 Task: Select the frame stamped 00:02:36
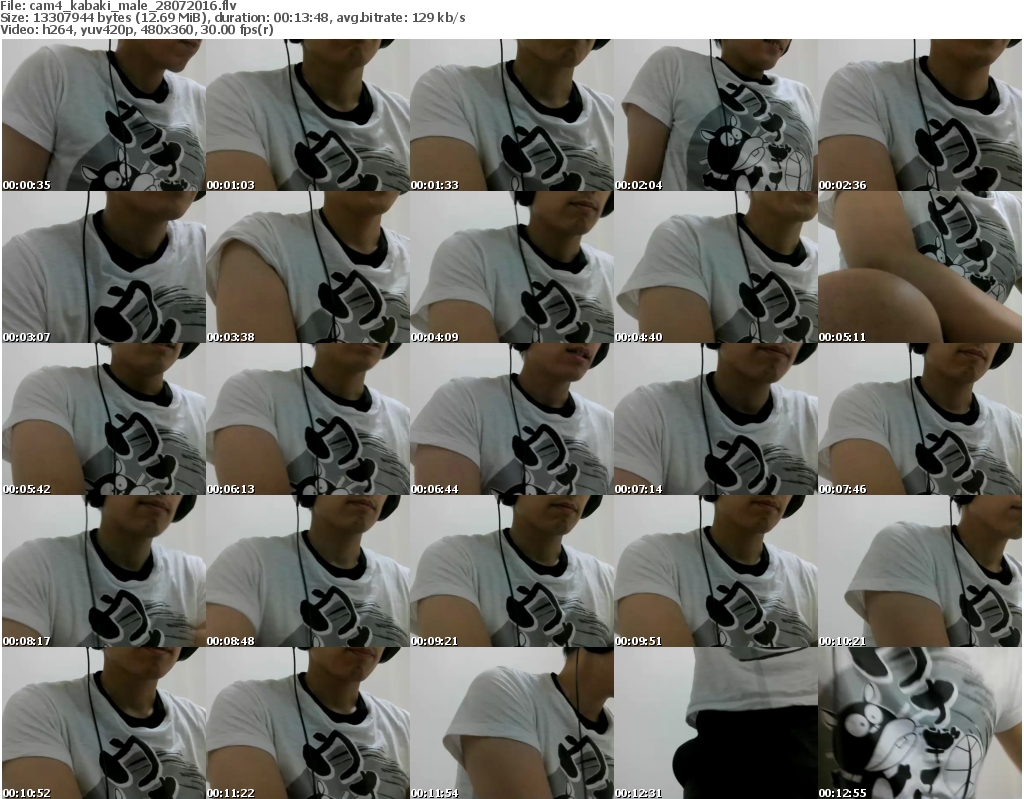click(920, 115)
